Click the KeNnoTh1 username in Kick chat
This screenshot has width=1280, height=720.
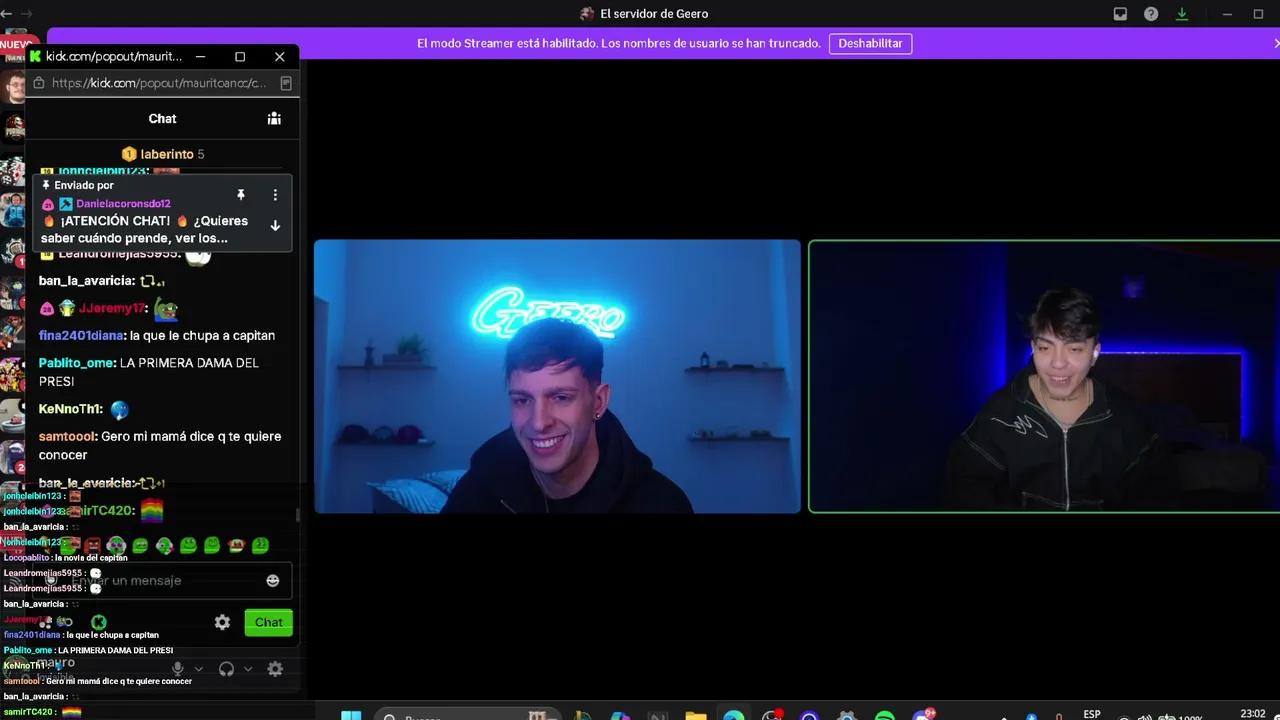pyautogui.click(x=70, y=409)
